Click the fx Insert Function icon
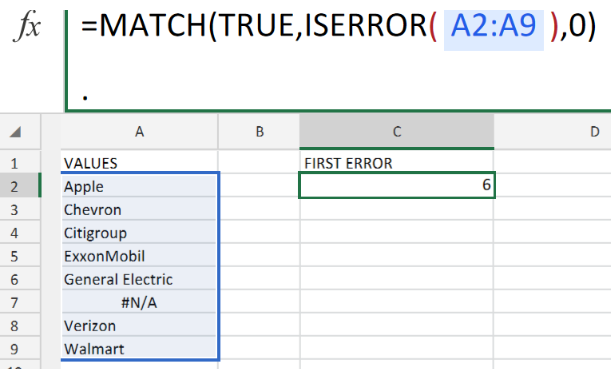This screenshot has height=369, width=611. [27, 26]
